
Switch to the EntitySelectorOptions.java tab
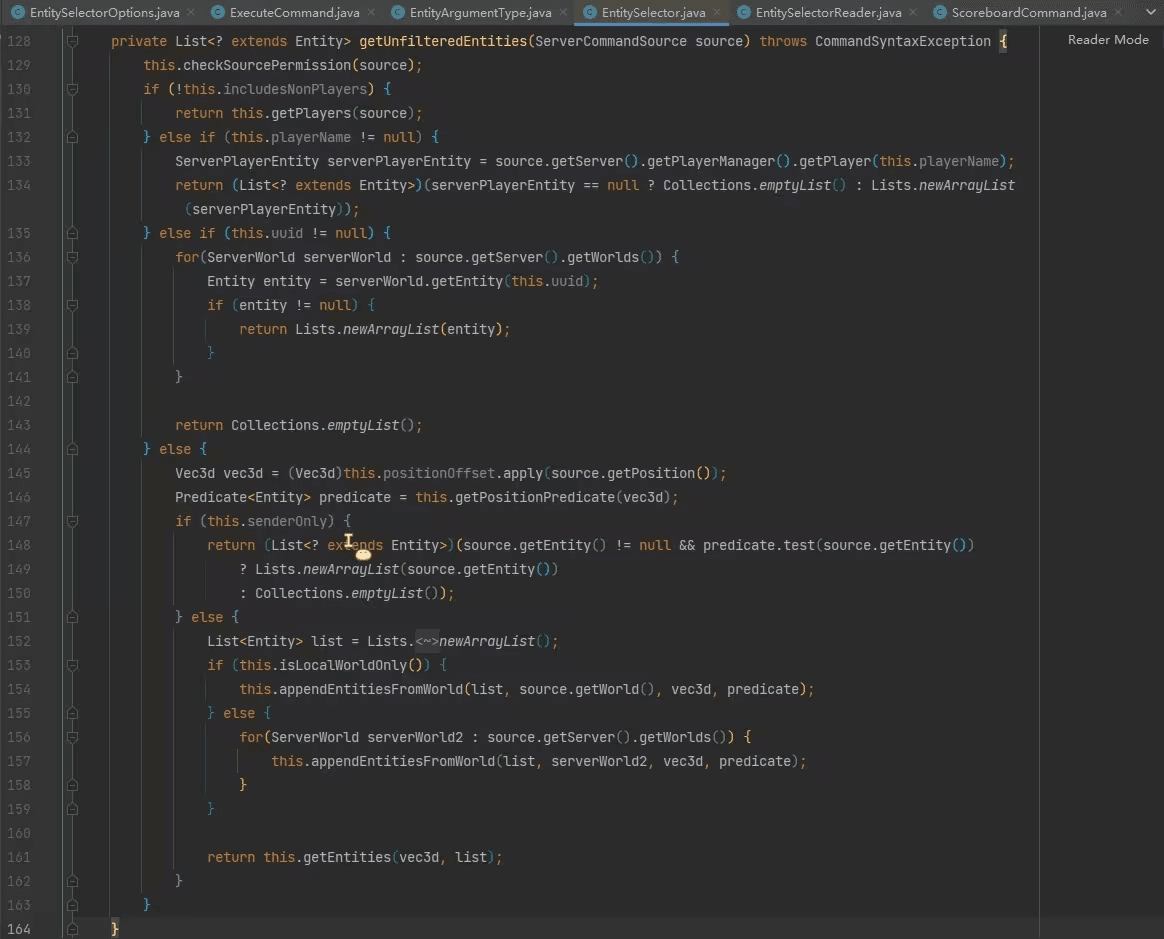coord(105,13)
